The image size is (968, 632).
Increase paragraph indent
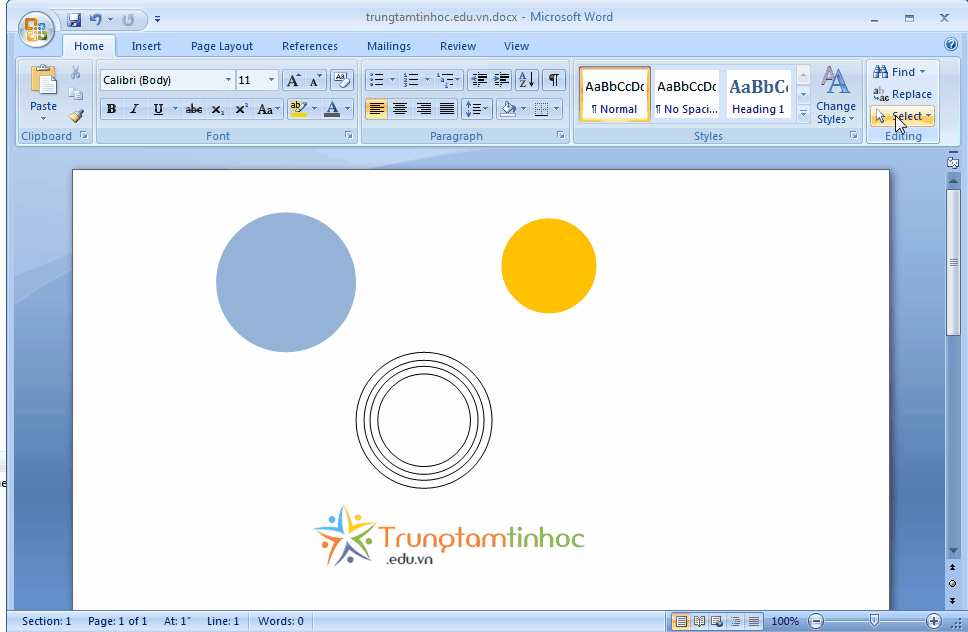[x=501, y=80]
